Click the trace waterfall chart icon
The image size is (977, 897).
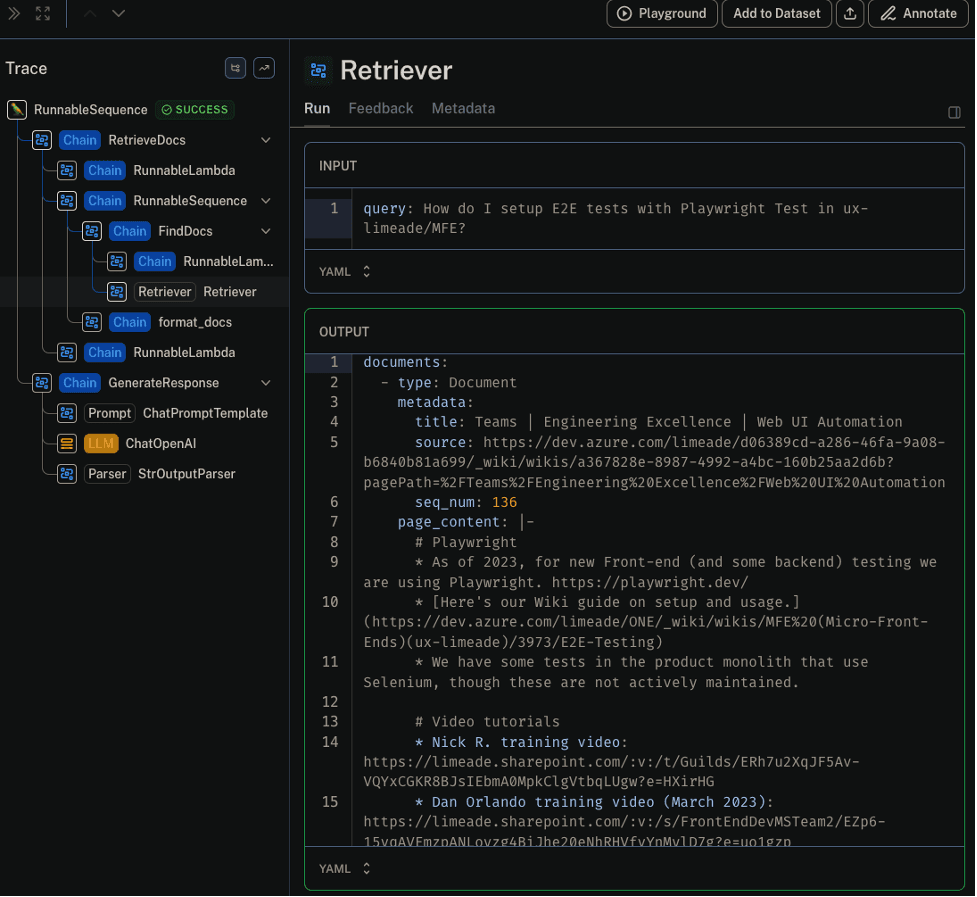point(264,68)
